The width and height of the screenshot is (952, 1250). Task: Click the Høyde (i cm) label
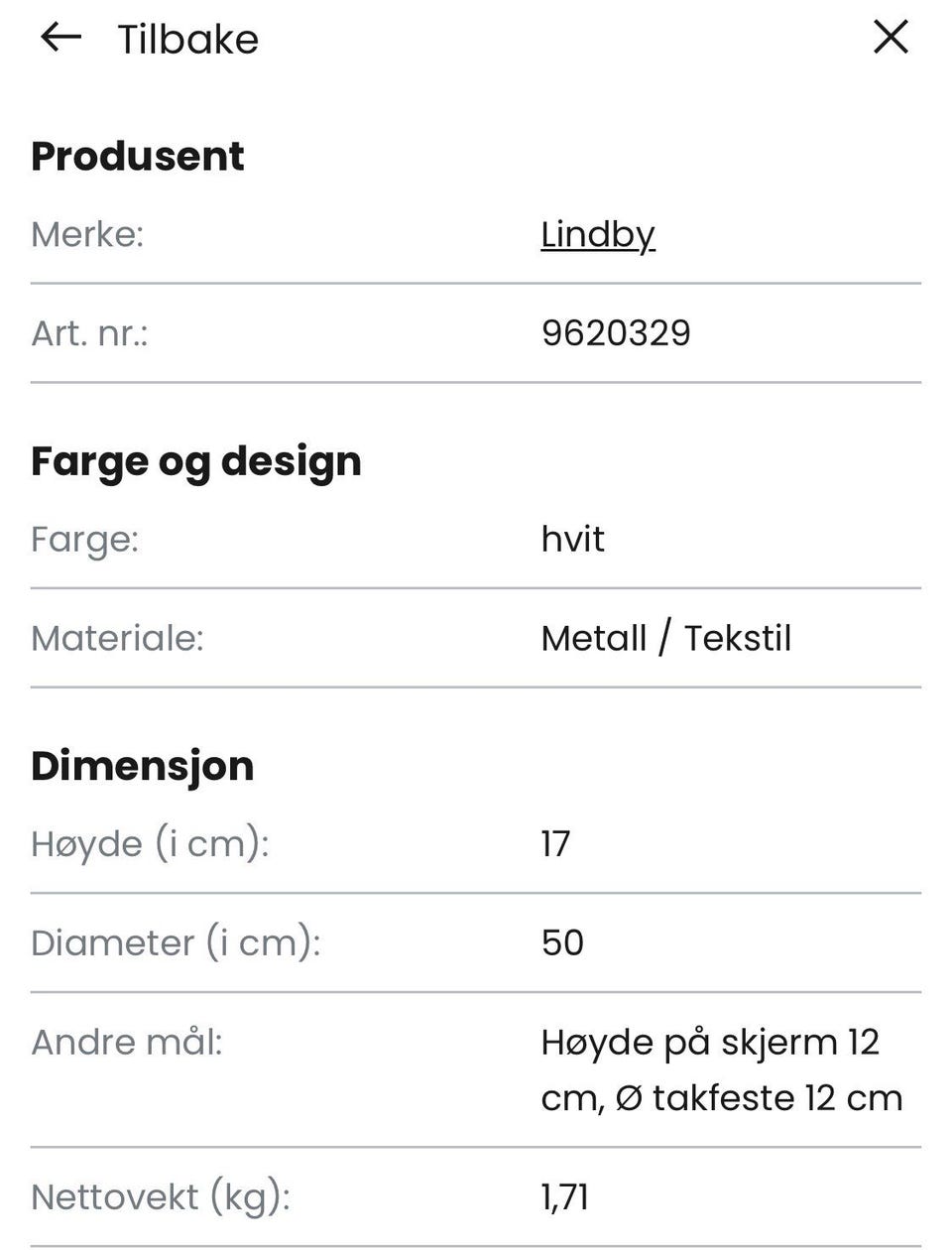150,844
